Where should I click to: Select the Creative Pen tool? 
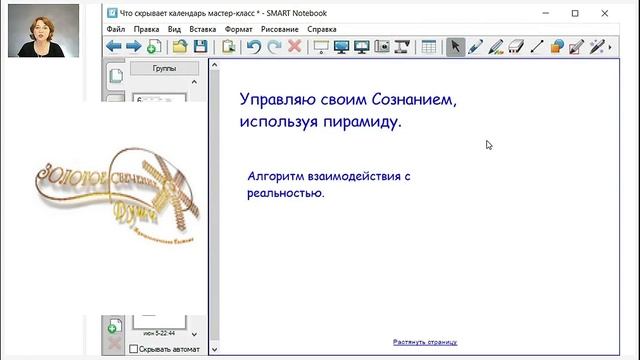(496, 47)
